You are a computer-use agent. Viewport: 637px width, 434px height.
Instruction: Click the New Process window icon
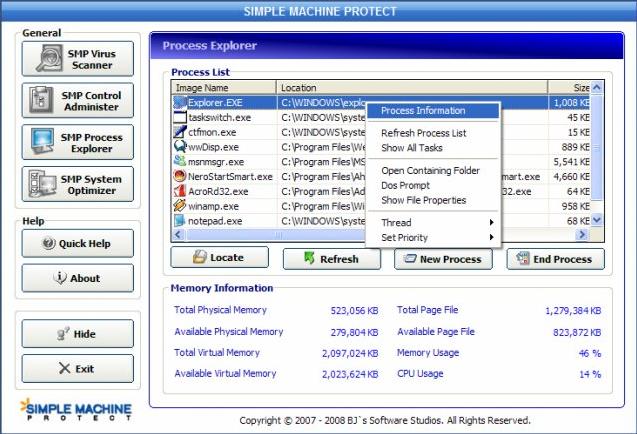[410, 258]
